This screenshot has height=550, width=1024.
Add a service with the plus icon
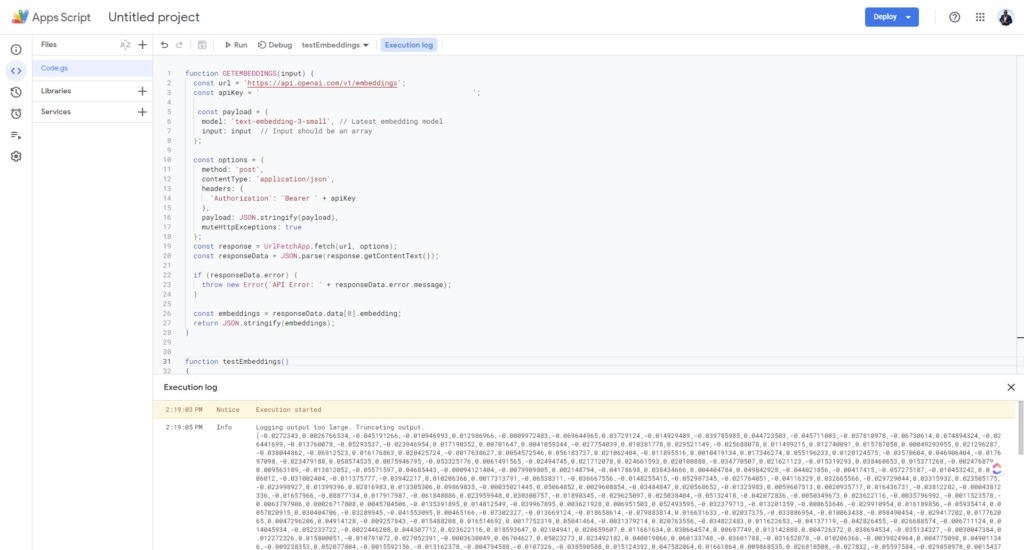(x=142, y=112)
